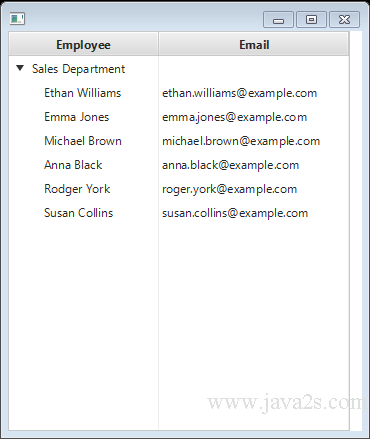Click michael.brown@example.com email cell
This screenshot has width=370, height=439.
[254, 141]
